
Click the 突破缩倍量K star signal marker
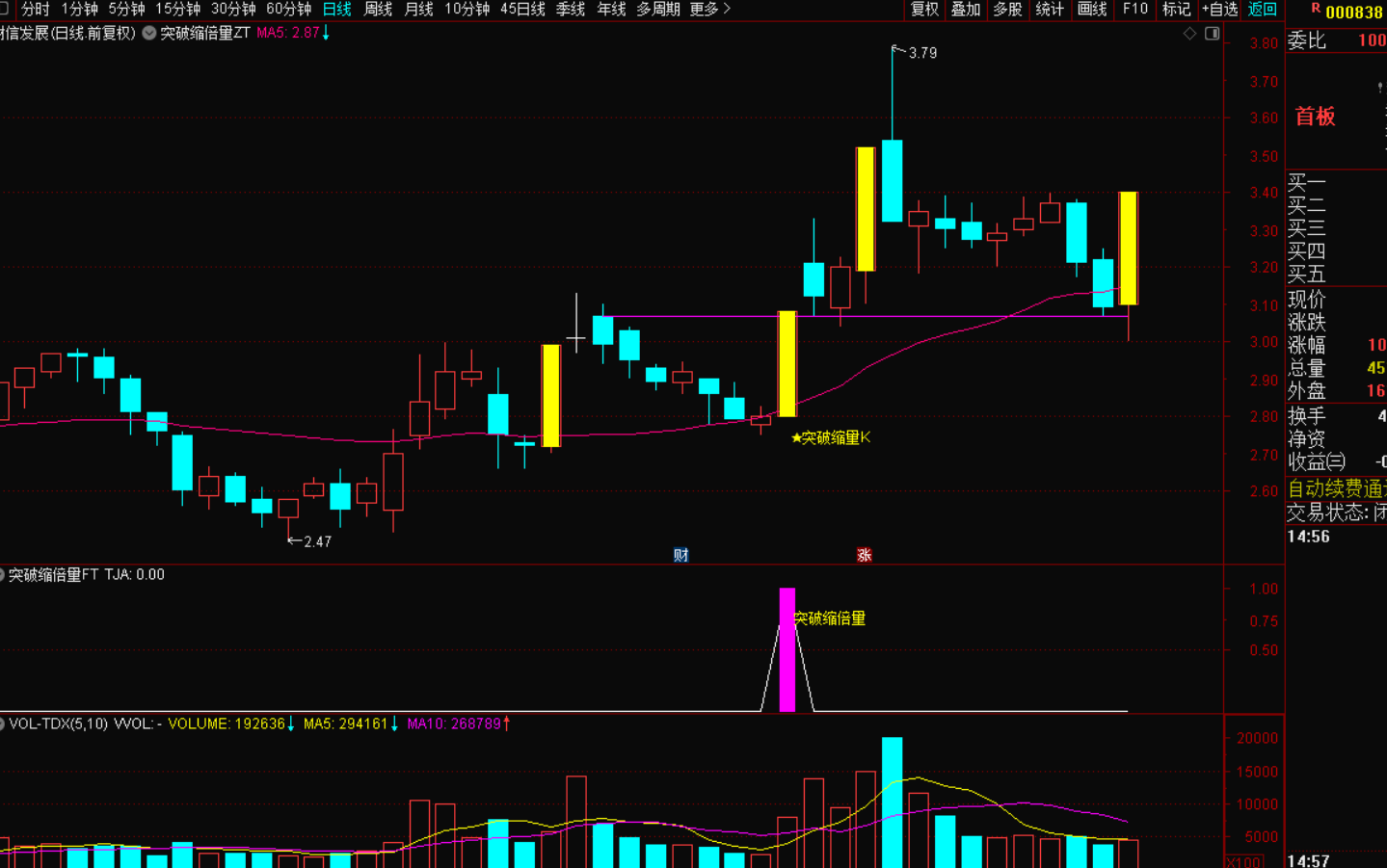click(x=830, y=437)
